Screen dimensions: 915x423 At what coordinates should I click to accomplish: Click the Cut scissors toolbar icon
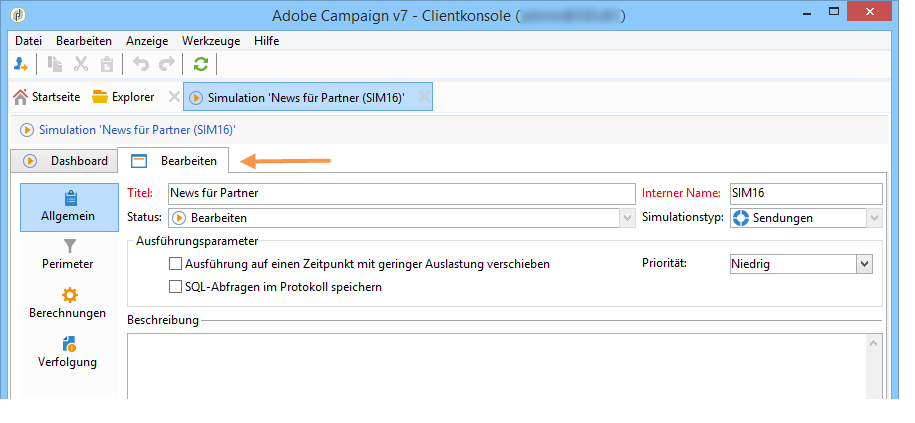(x=81, y=64)
